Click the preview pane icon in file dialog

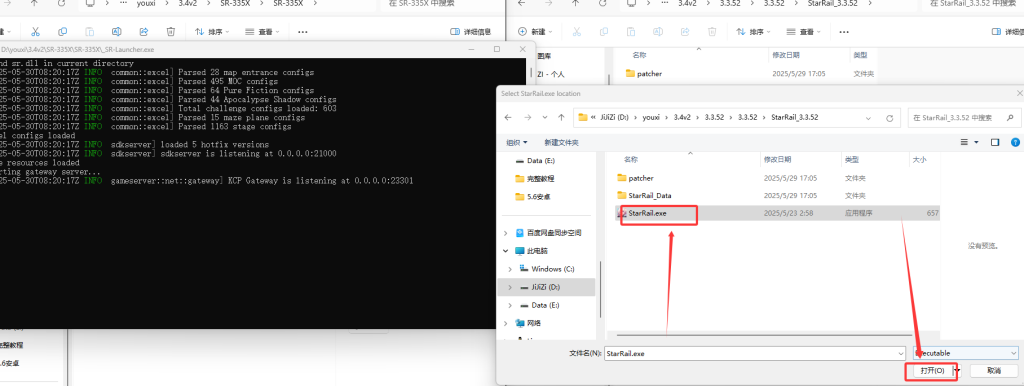pyautogui.click(x=995, y=142)
